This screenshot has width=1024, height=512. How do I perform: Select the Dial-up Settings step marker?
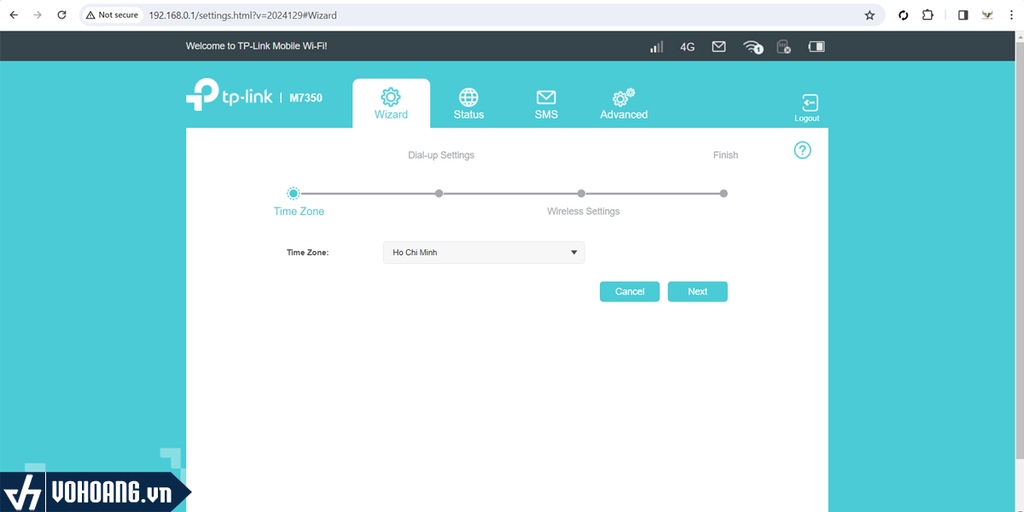(x=439, y=193)
